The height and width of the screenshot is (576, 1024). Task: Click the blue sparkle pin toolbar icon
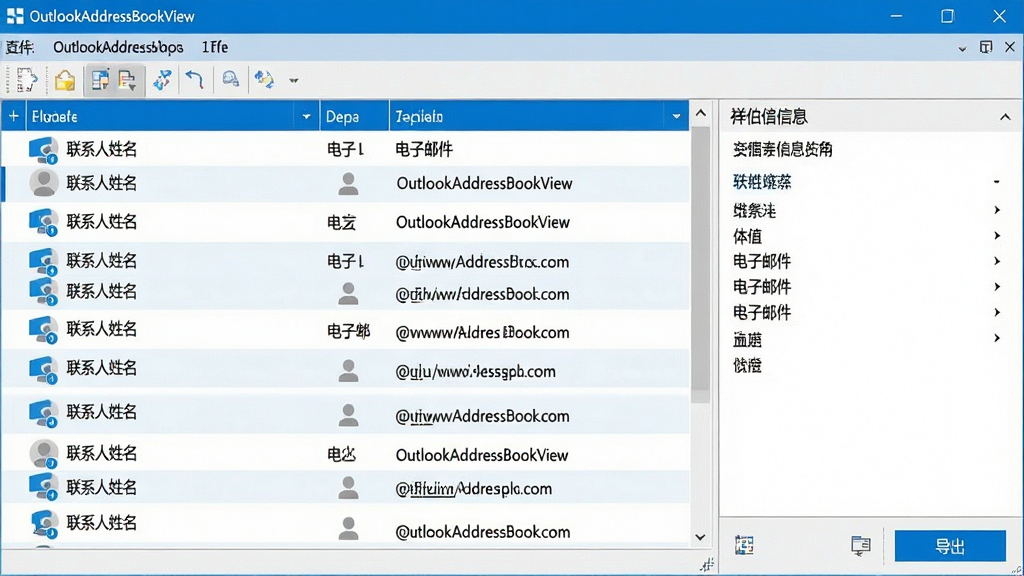162,80
